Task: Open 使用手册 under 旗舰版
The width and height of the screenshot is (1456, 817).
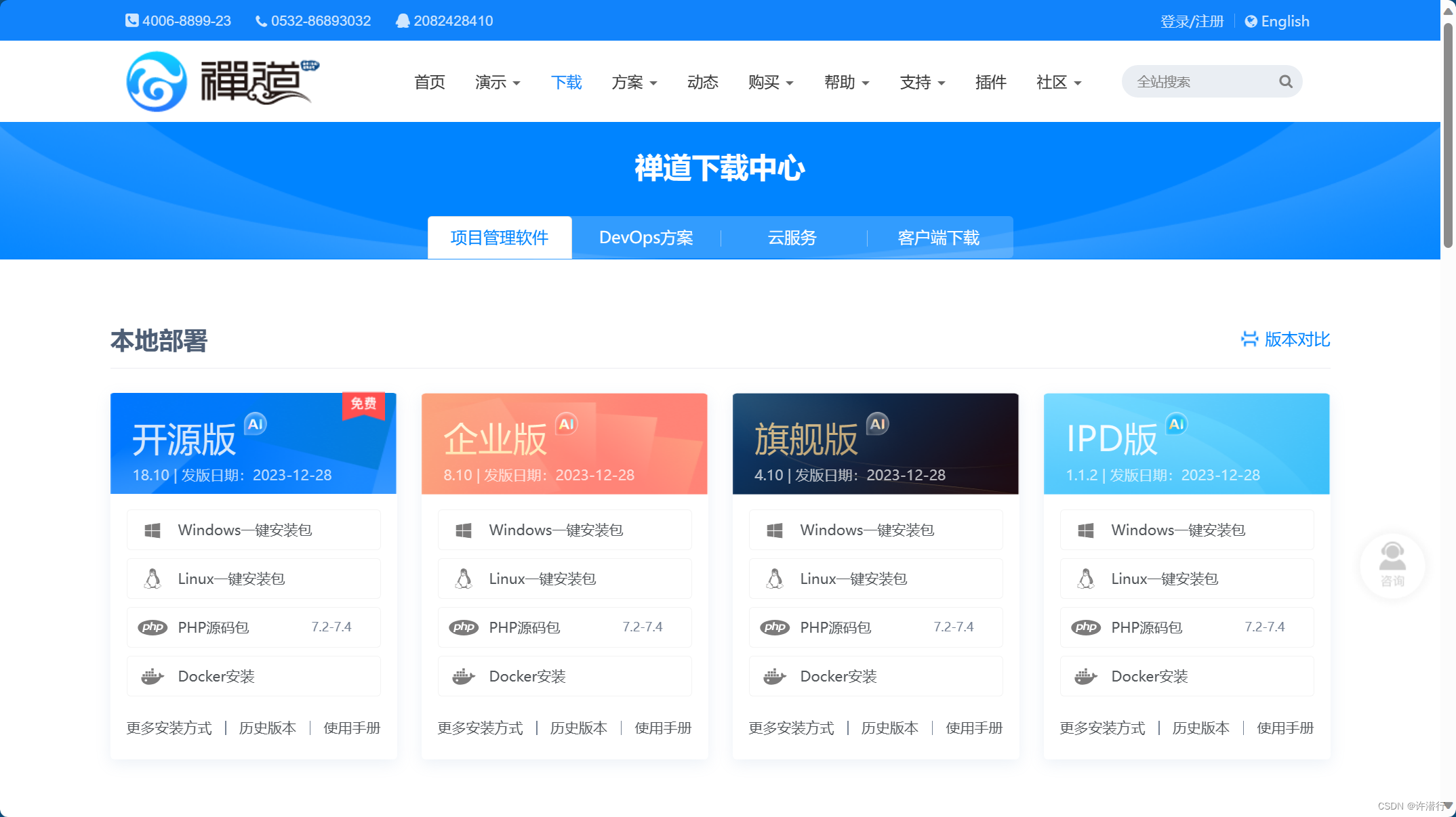Action: click(974, 728)
